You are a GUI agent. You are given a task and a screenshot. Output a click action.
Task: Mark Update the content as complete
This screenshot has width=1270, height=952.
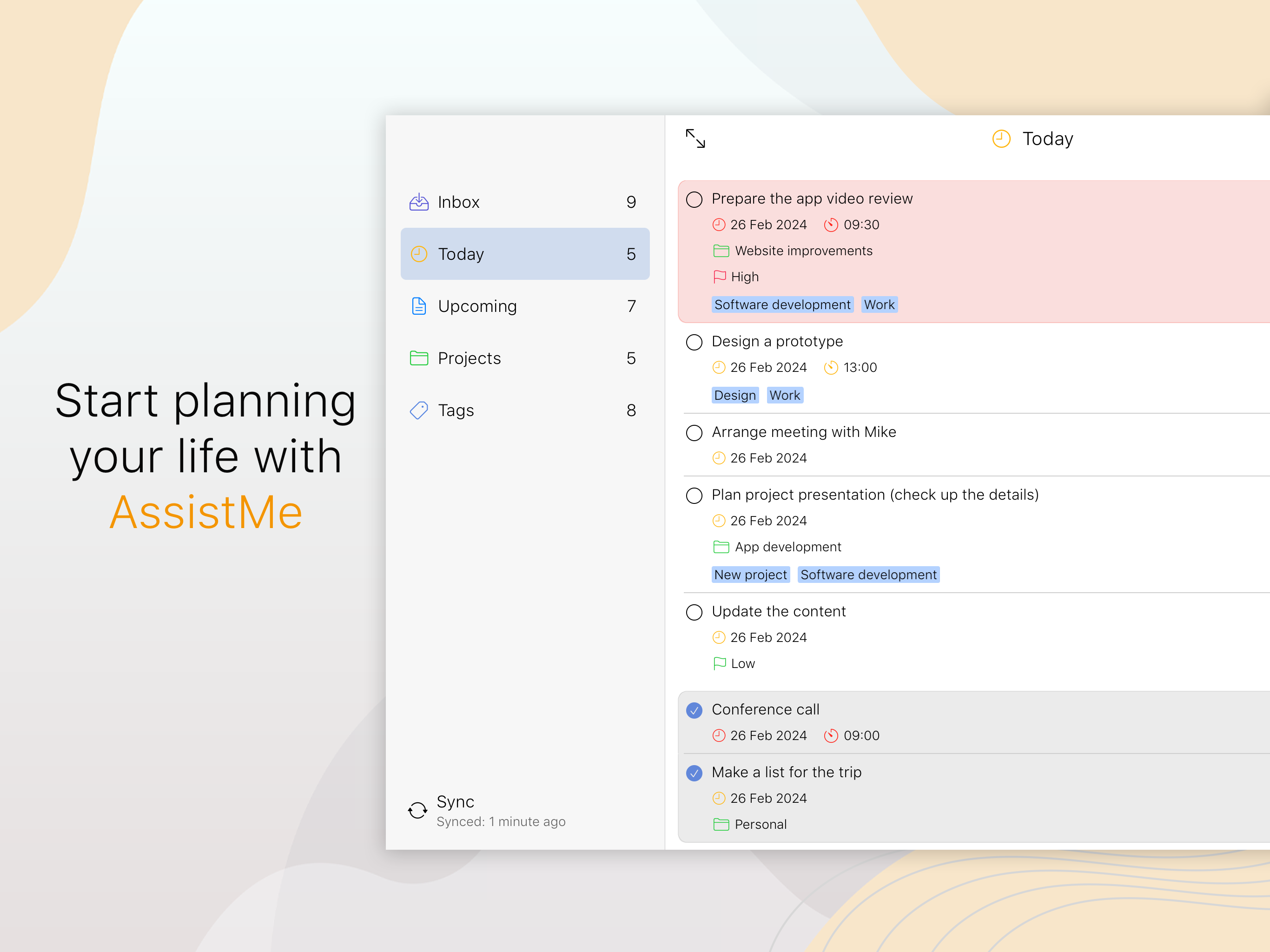coord(694,612)
